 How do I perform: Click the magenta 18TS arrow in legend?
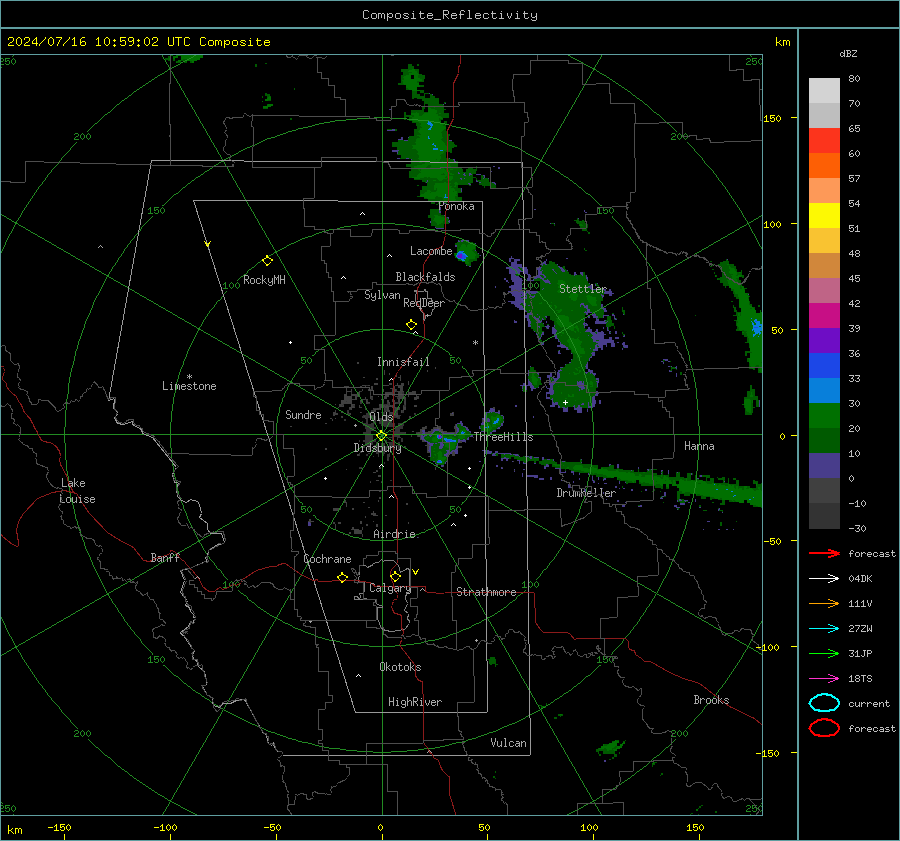point(824,679)
